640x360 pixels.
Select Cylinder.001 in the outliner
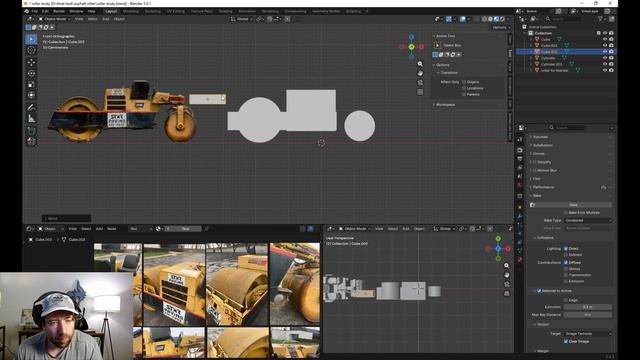click(551, 64)
